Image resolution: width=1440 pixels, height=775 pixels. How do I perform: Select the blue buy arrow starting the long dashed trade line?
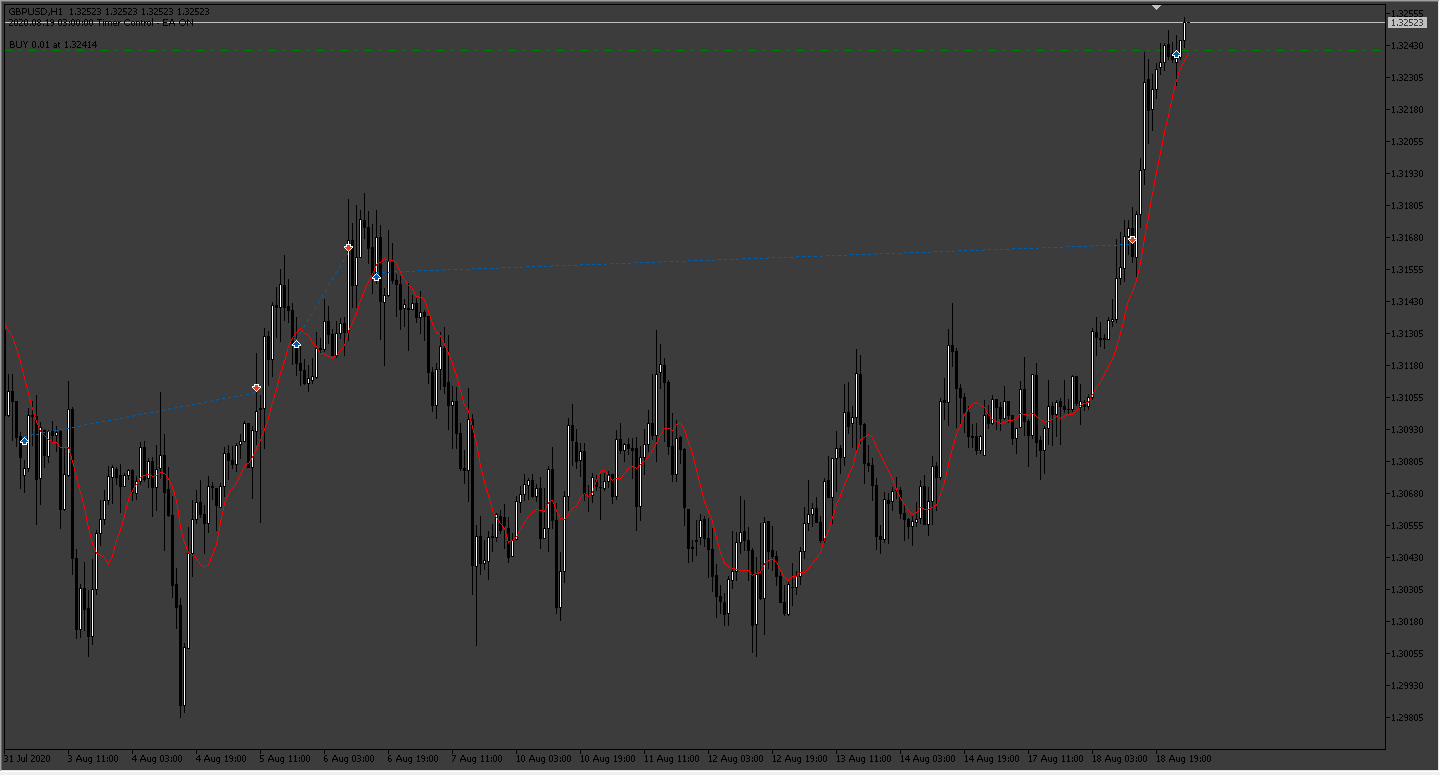(376, 277)
